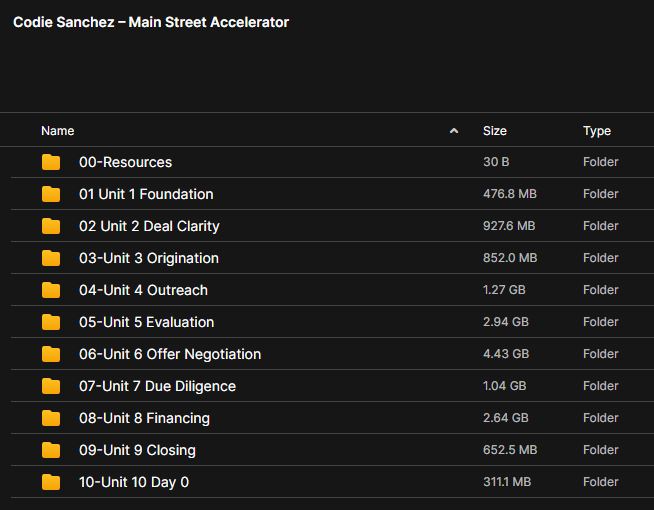Viewport: 654px width, 510px height.
Task: Open the 10-Unit 10 Day 0 folder
Action: click(x=134, y=482)
